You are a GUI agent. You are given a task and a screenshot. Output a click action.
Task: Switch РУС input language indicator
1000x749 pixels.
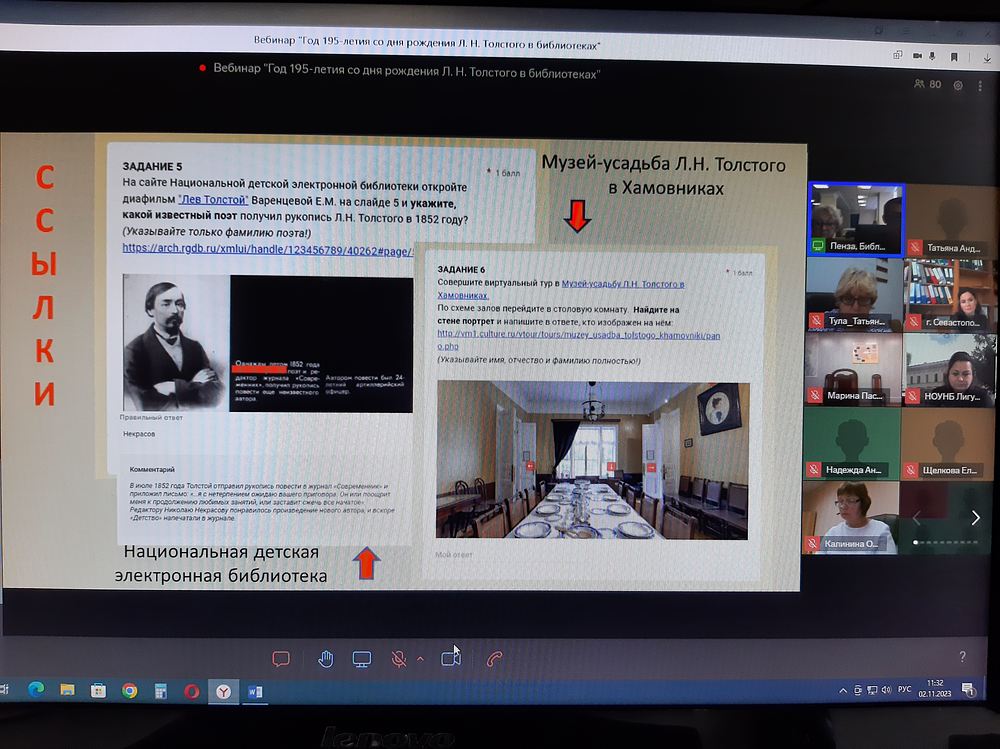click(x=904, y=689)
